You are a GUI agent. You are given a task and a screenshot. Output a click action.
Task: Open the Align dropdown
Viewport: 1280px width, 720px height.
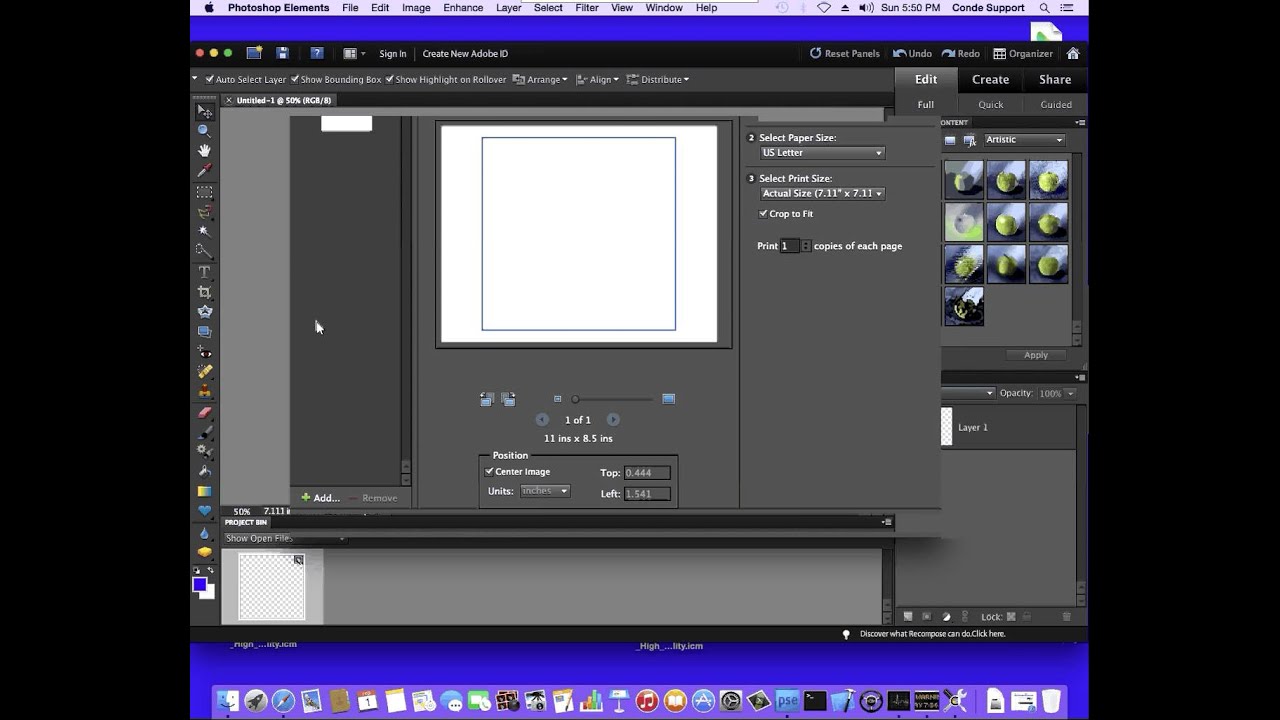(x=597, y=79)
